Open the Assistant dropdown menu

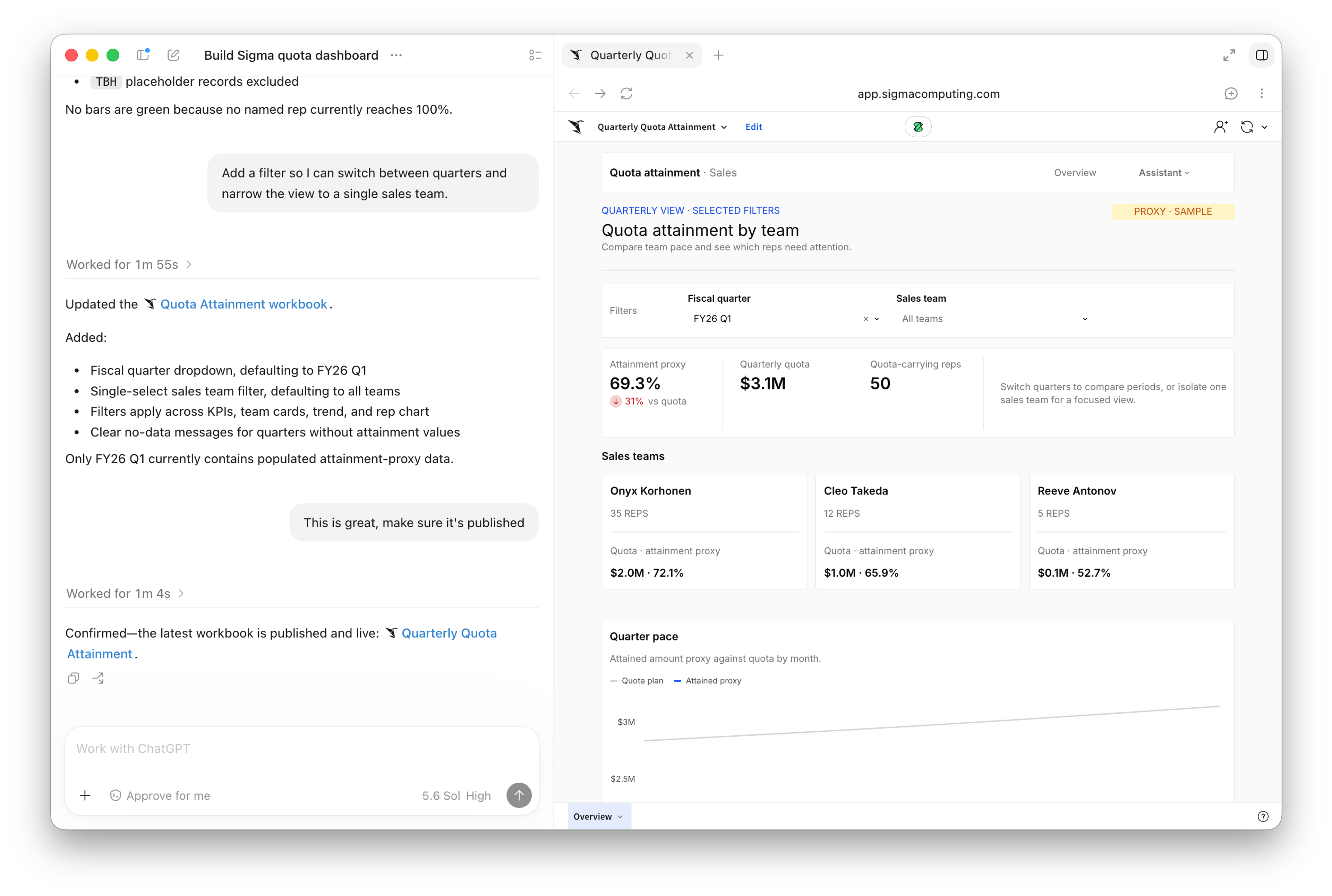(1164, 173)
